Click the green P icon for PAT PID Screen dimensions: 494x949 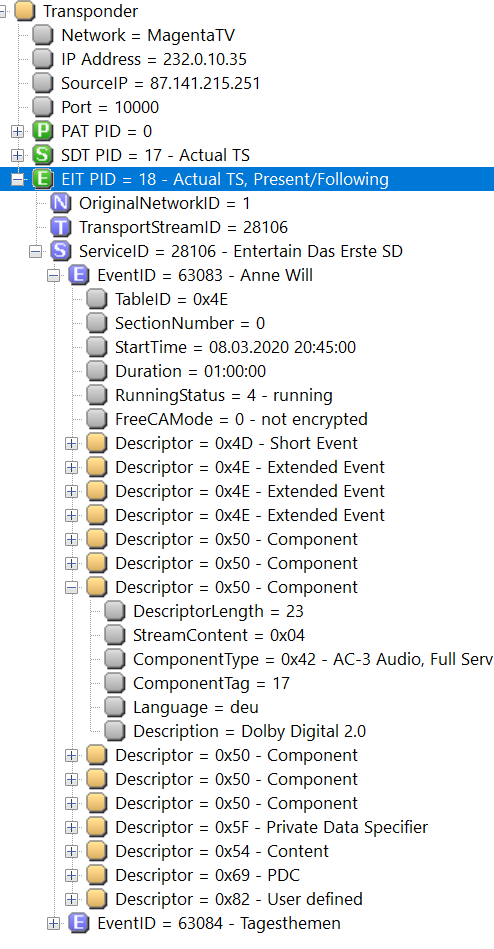pos(42,131)
